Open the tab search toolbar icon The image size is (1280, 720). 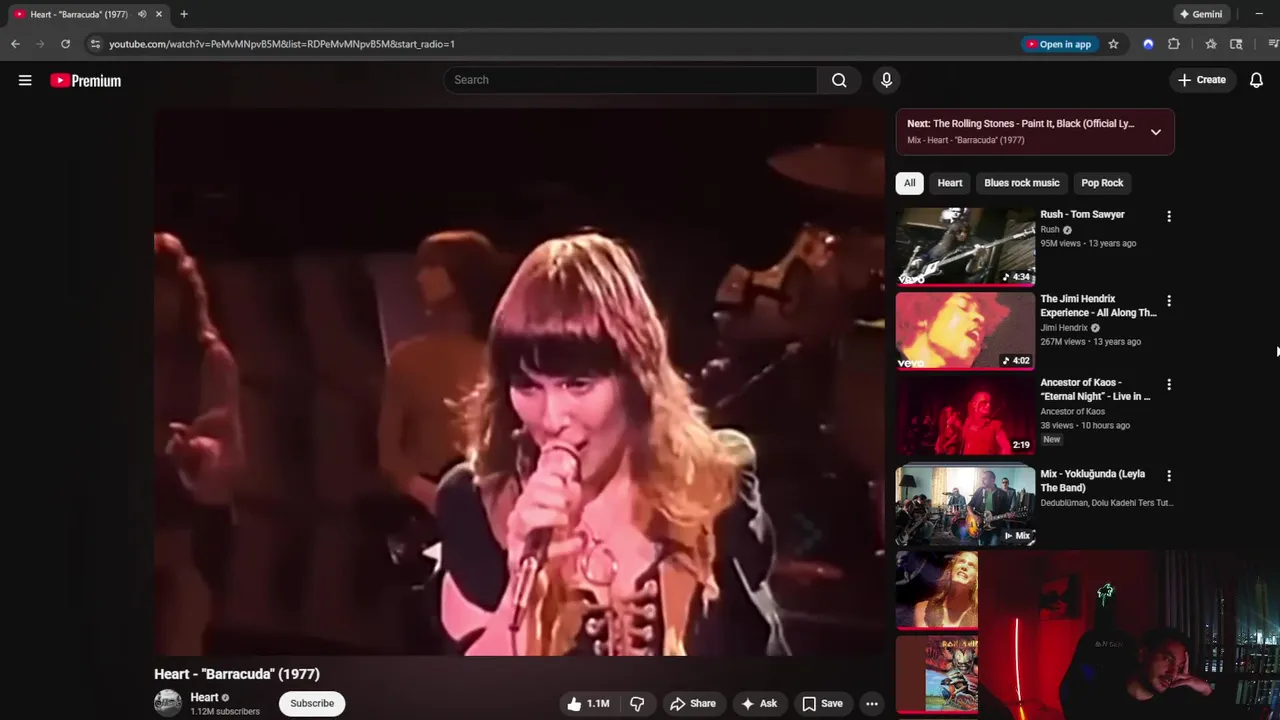(x=1236, y=44)
